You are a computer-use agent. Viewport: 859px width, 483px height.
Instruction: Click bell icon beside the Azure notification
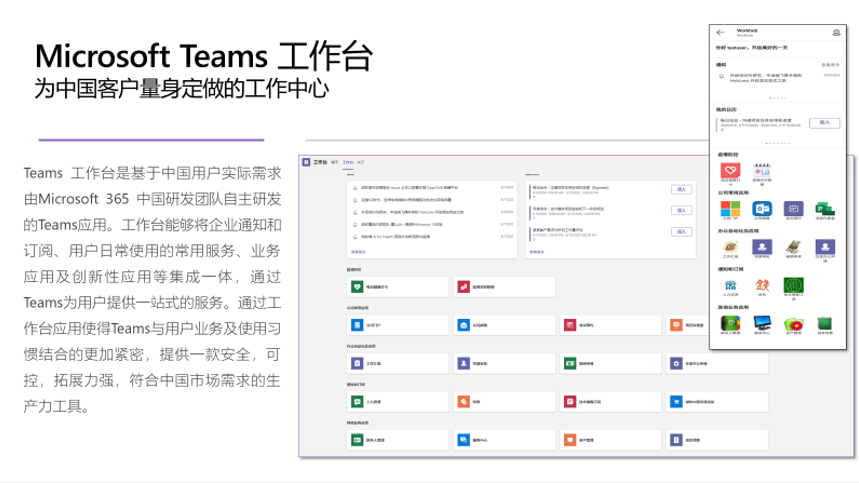click(355, 188)
